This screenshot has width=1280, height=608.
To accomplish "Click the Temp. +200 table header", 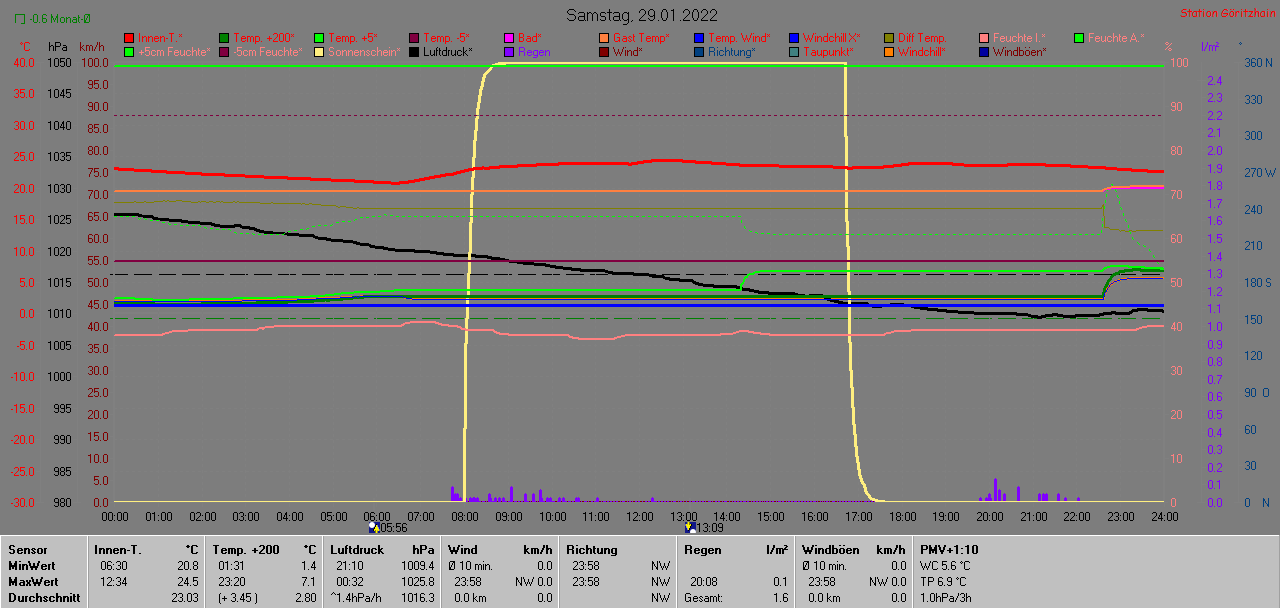I will [x=246, y=549].
